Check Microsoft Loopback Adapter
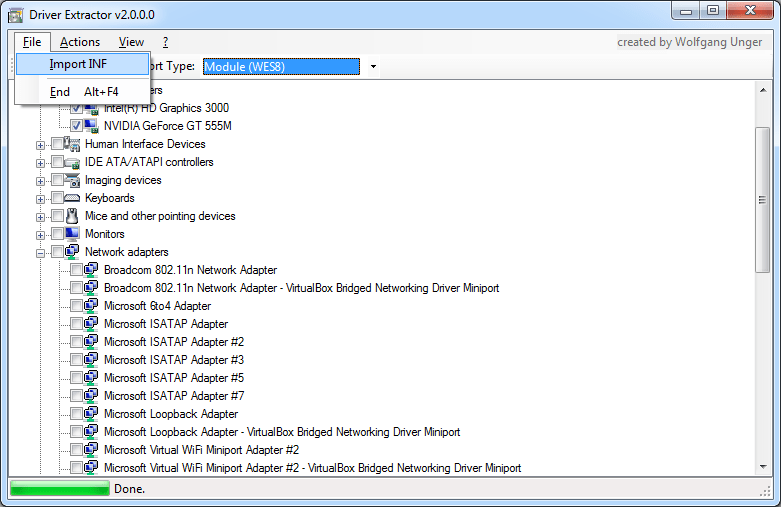 76,414
